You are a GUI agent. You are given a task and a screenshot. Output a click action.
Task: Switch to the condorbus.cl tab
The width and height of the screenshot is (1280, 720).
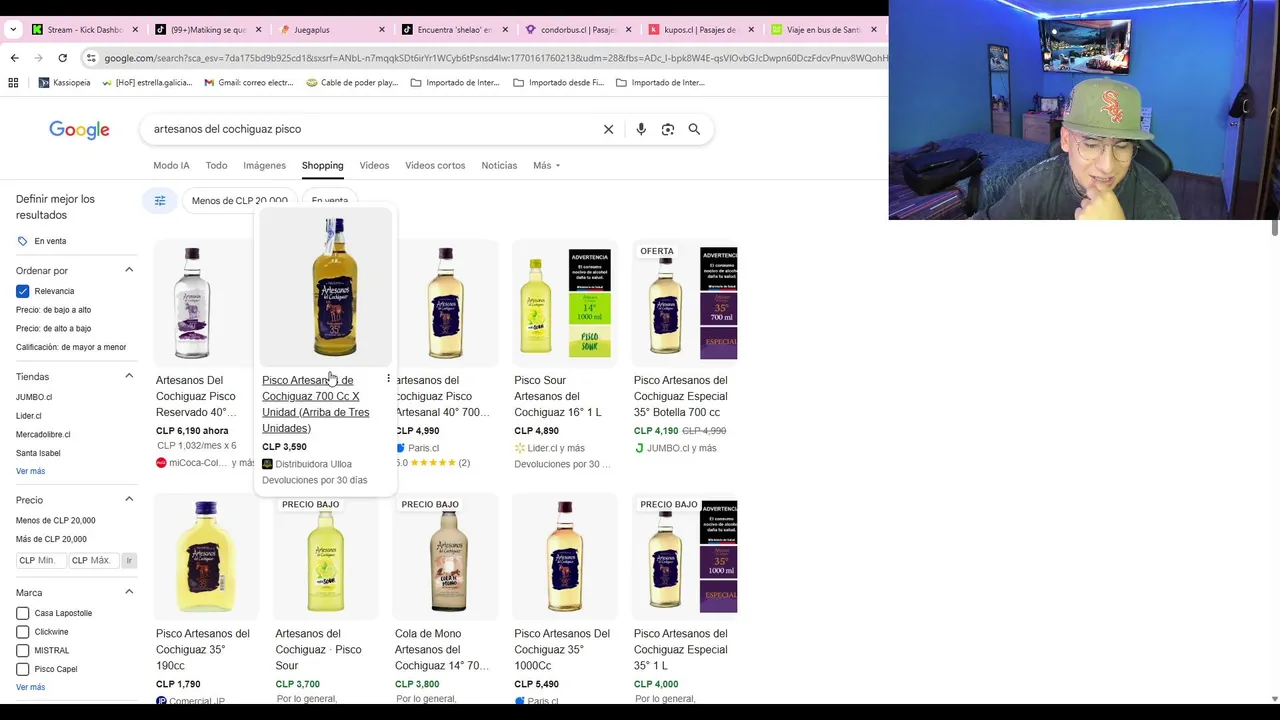(578, 30)
